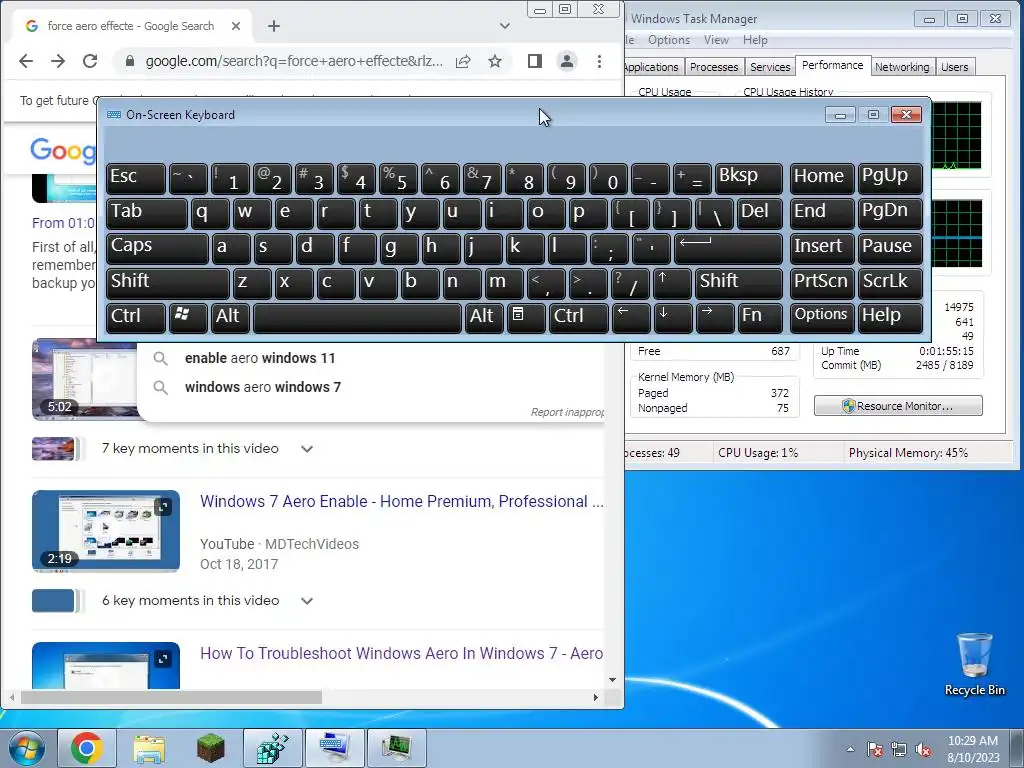Open Task Manager Options menu
The image size is (1024, 768).
[x=669, y=40]
